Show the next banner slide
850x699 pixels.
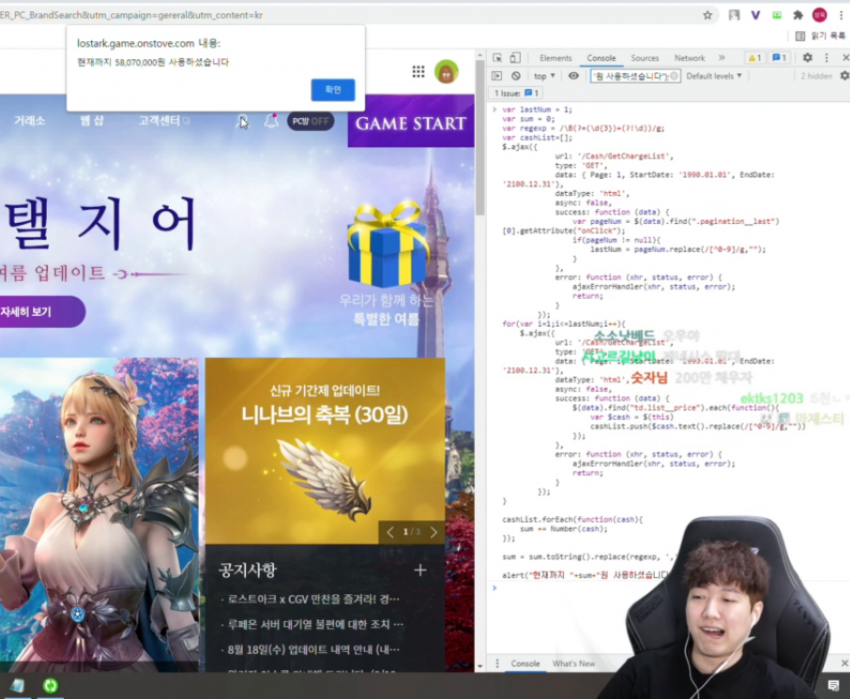(434, 532)
